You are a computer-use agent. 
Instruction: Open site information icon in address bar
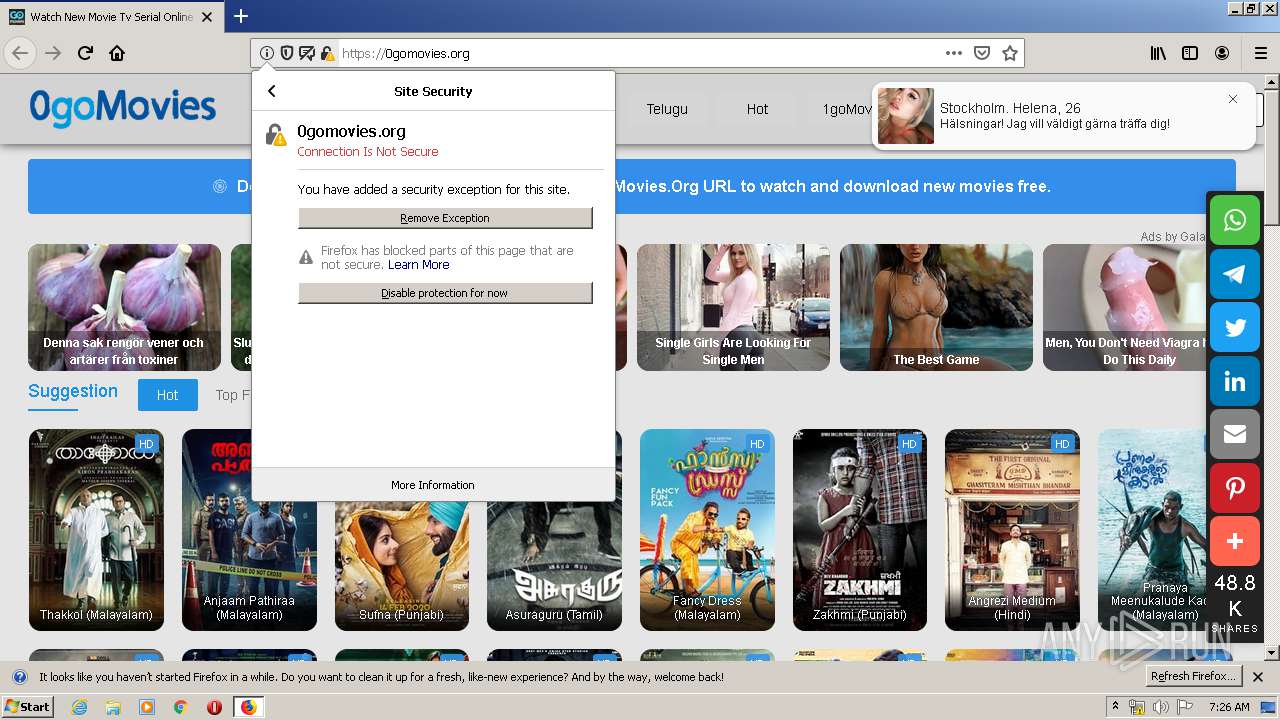[267, 53]
